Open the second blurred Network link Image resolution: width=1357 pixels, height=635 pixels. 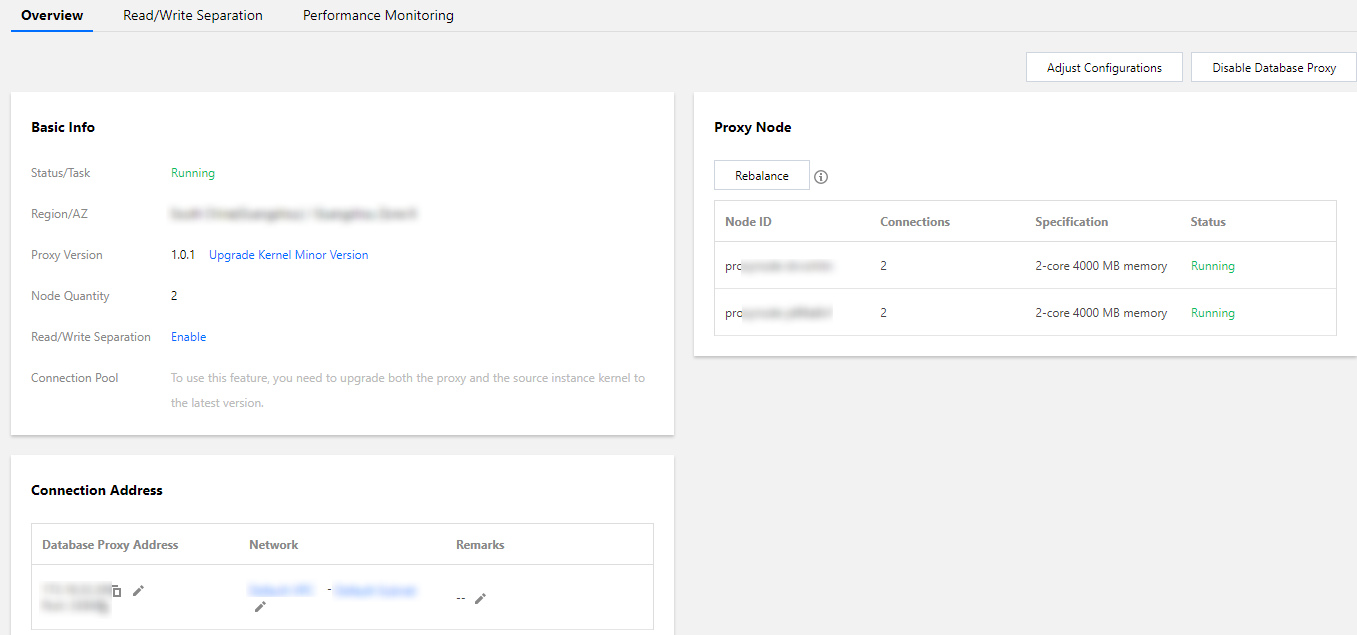point(375,590)
